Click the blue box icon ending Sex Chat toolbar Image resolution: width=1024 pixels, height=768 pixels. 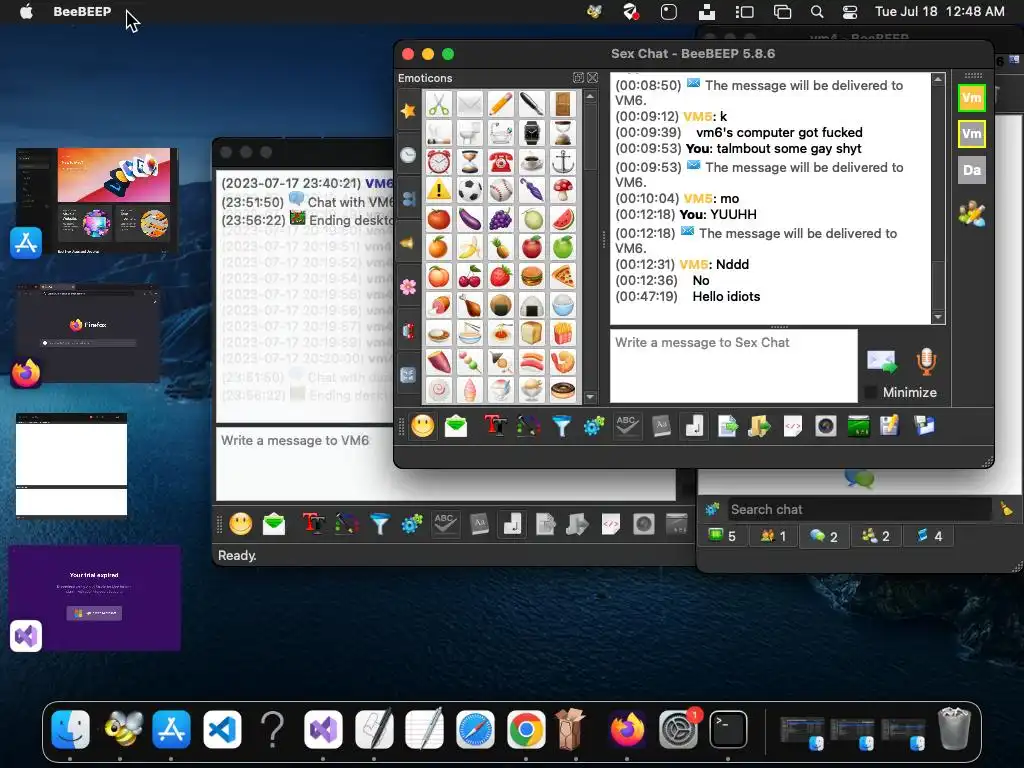coord(923,426)
